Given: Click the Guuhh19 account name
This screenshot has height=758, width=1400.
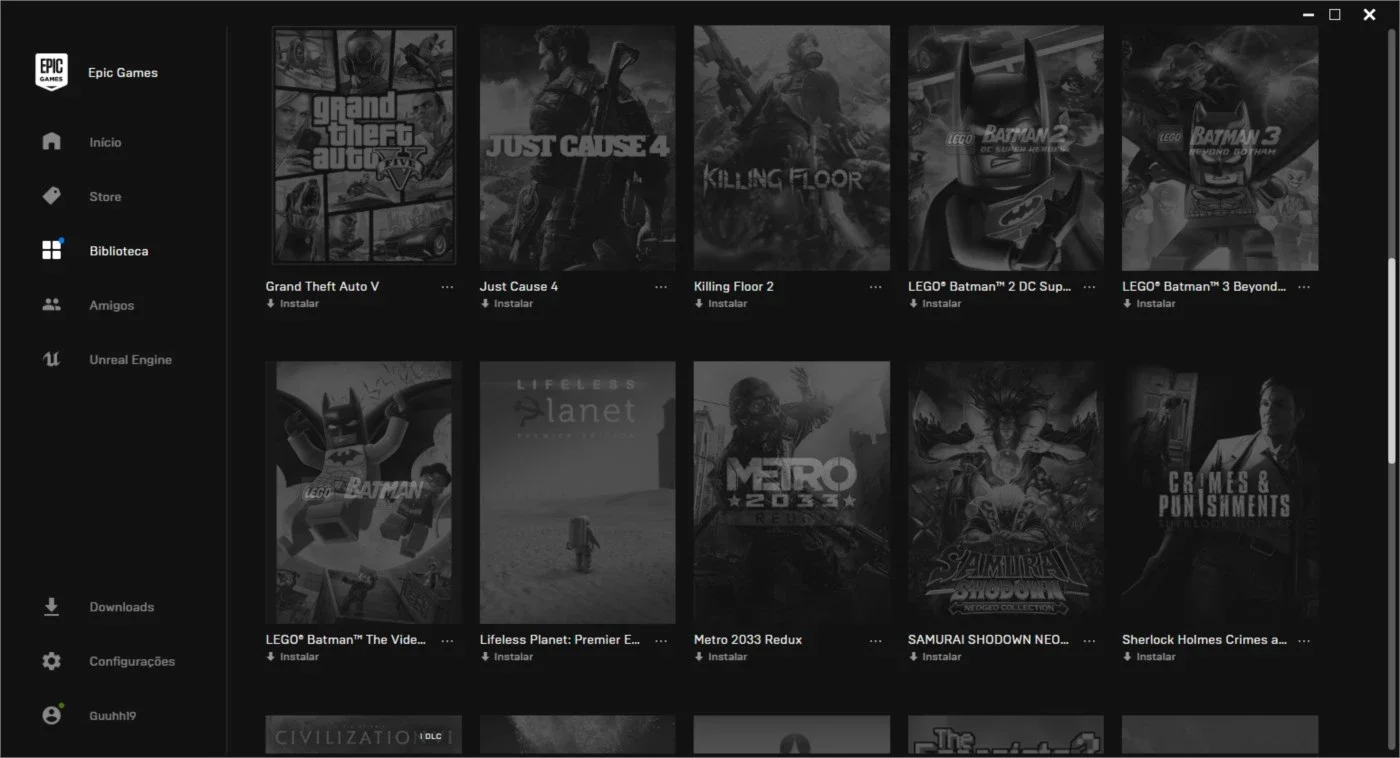Looking at the screenshot, I should tap(112, 716).
